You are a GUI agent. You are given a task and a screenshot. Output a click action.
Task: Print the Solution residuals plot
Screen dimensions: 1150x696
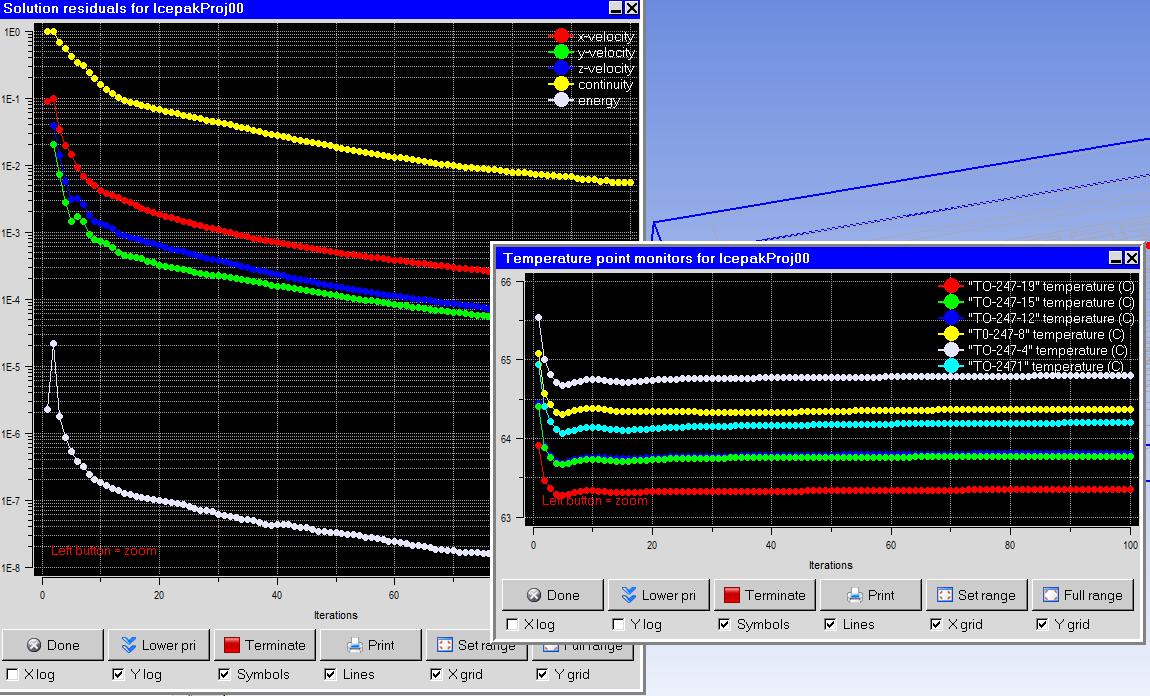coord(371,645)
